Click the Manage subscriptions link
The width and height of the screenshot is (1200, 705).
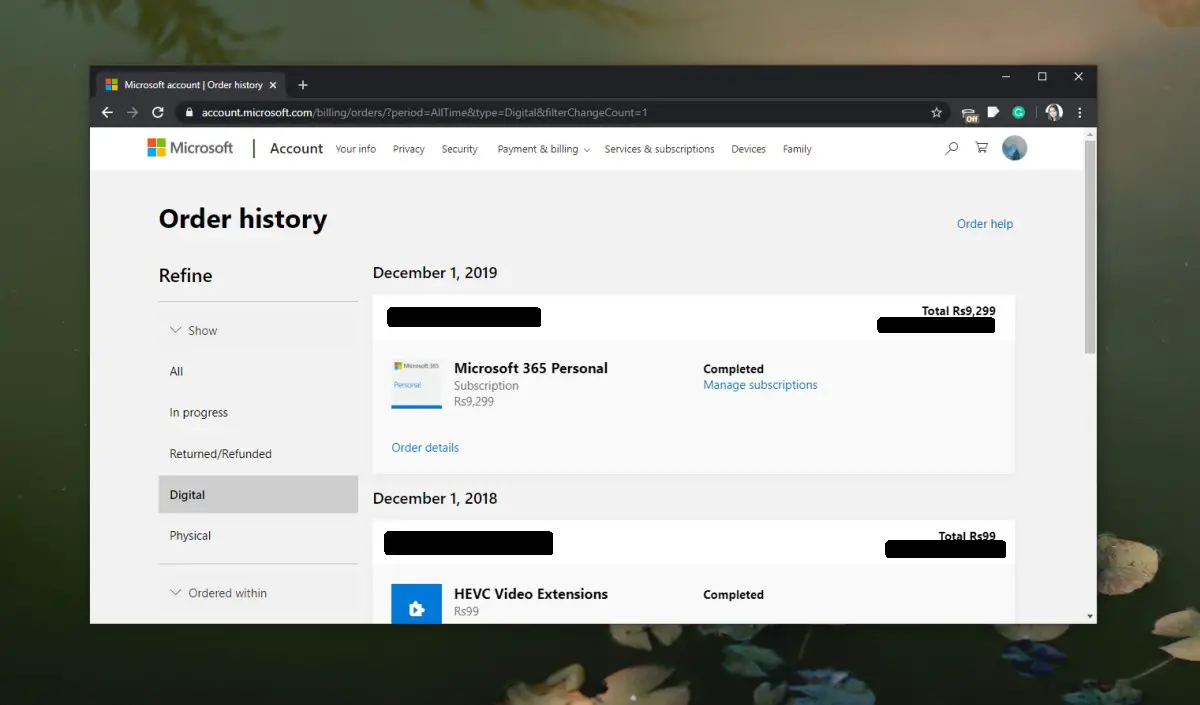point(760,385)
